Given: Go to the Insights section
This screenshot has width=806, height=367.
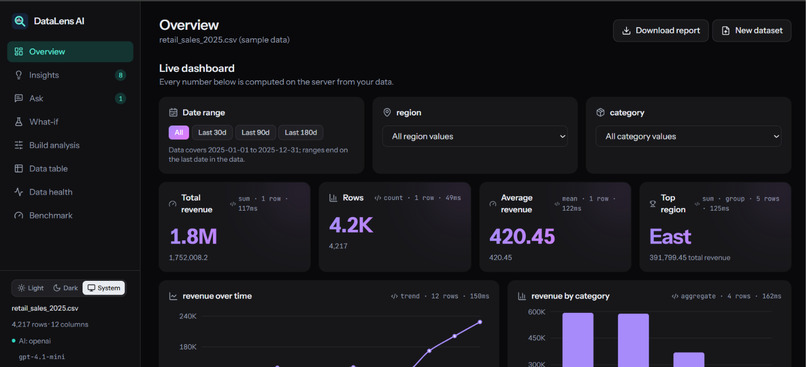Looking at the screenshot, I should (x=70, y=75).
